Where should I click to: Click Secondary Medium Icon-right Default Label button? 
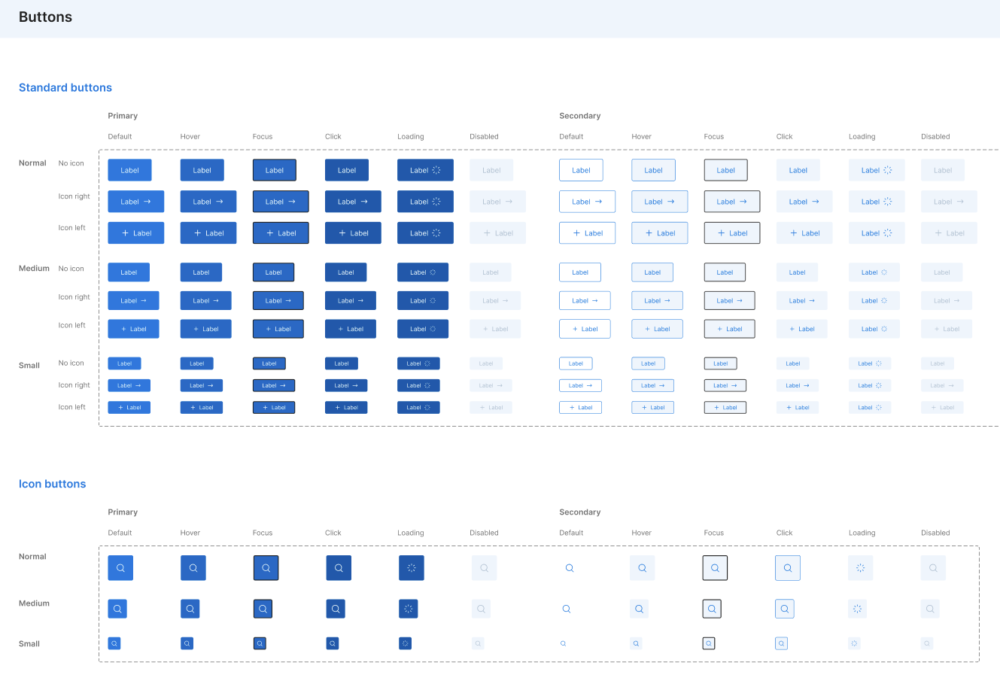[585, 300]
